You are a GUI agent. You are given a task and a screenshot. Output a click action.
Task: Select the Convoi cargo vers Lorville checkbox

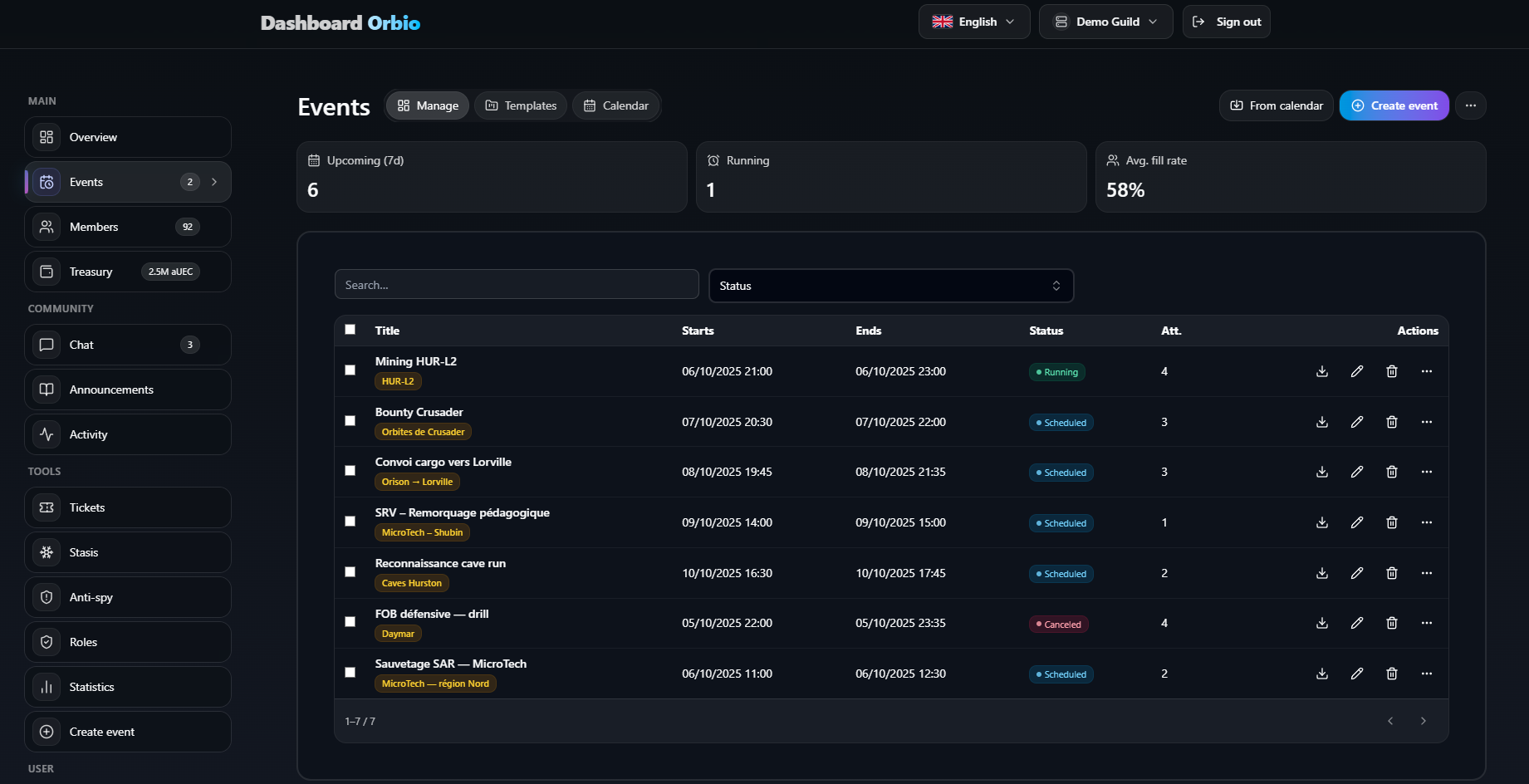point(350,471)
